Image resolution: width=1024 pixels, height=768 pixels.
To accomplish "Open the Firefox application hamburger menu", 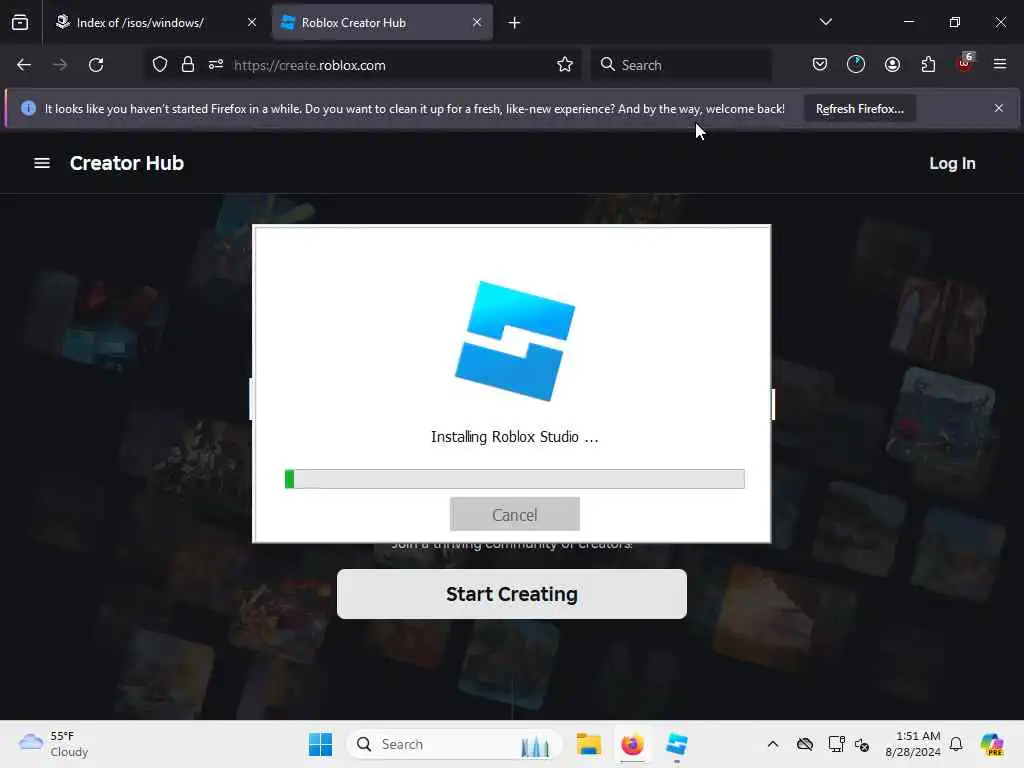I will pyautogui.click(x=1000, y=64).
